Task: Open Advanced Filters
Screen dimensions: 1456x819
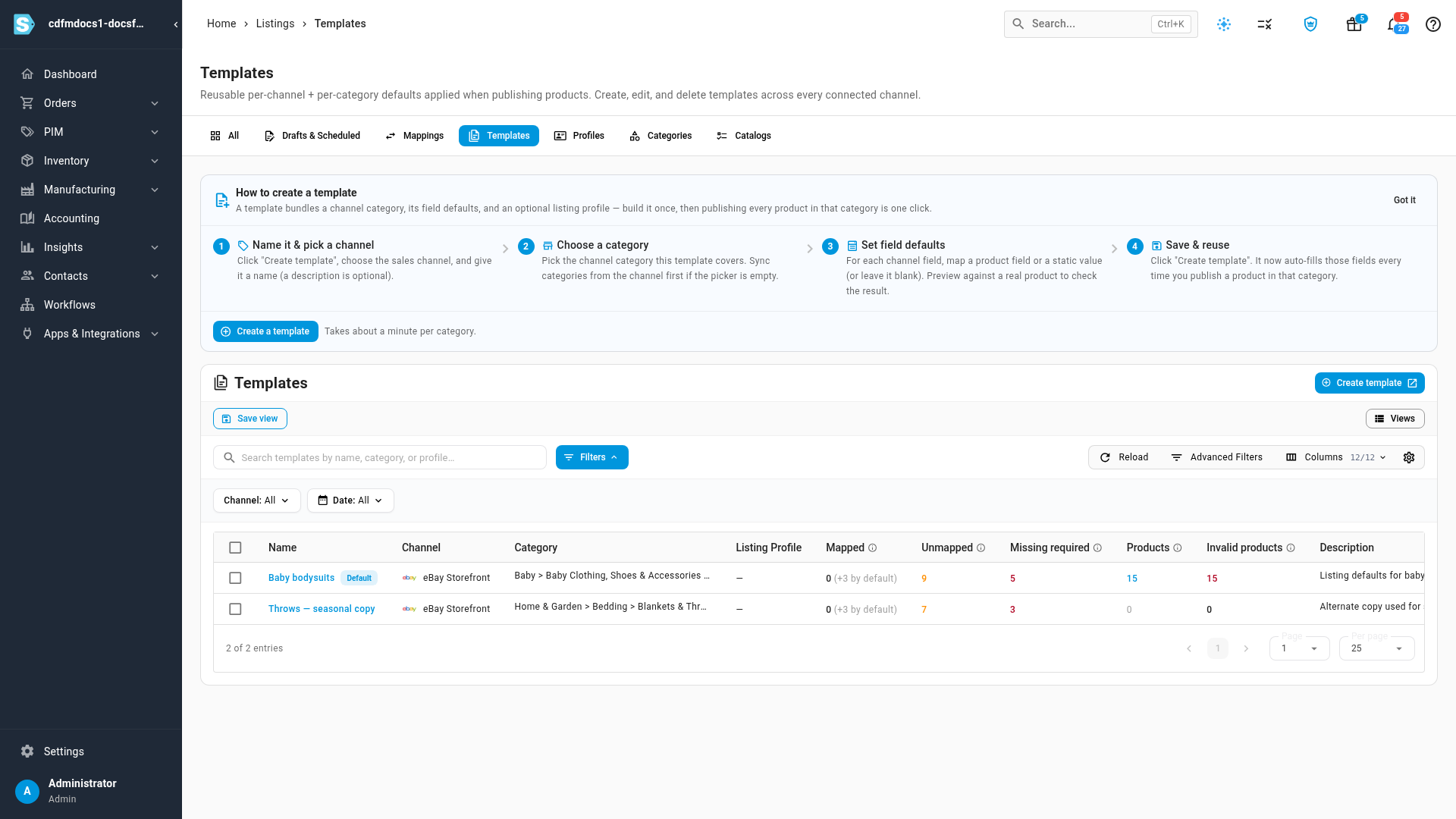Action: pyautogui.click(x=1217, y=457)
